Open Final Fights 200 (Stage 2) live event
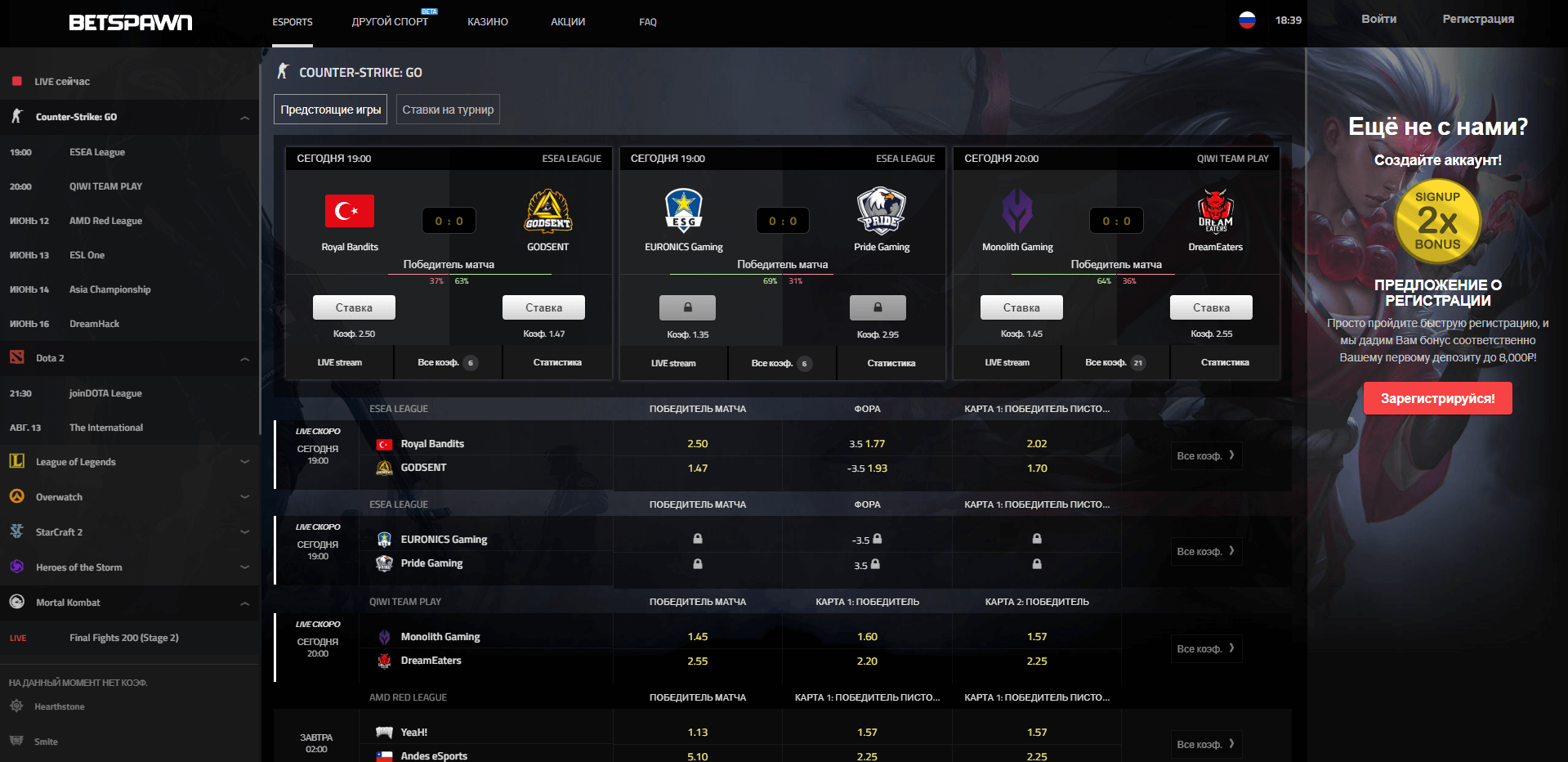The image size is (1568, 762). (124, 638)
